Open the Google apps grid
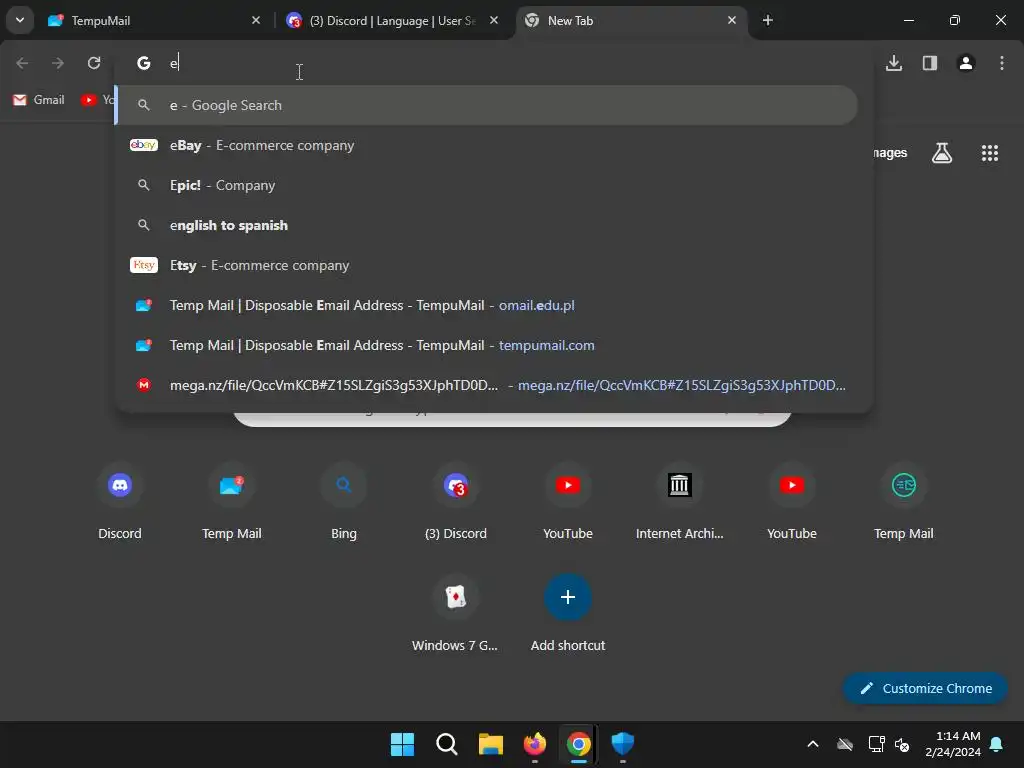This screenshot has width=1024, height=768. pyautogui.click(x=989, y=153)
